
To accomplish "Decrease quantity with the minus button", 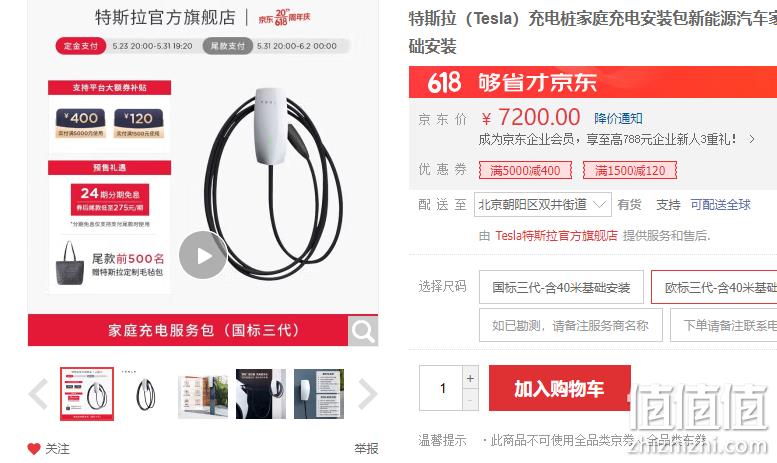I will pyautogui.click(x=470, y=400).
